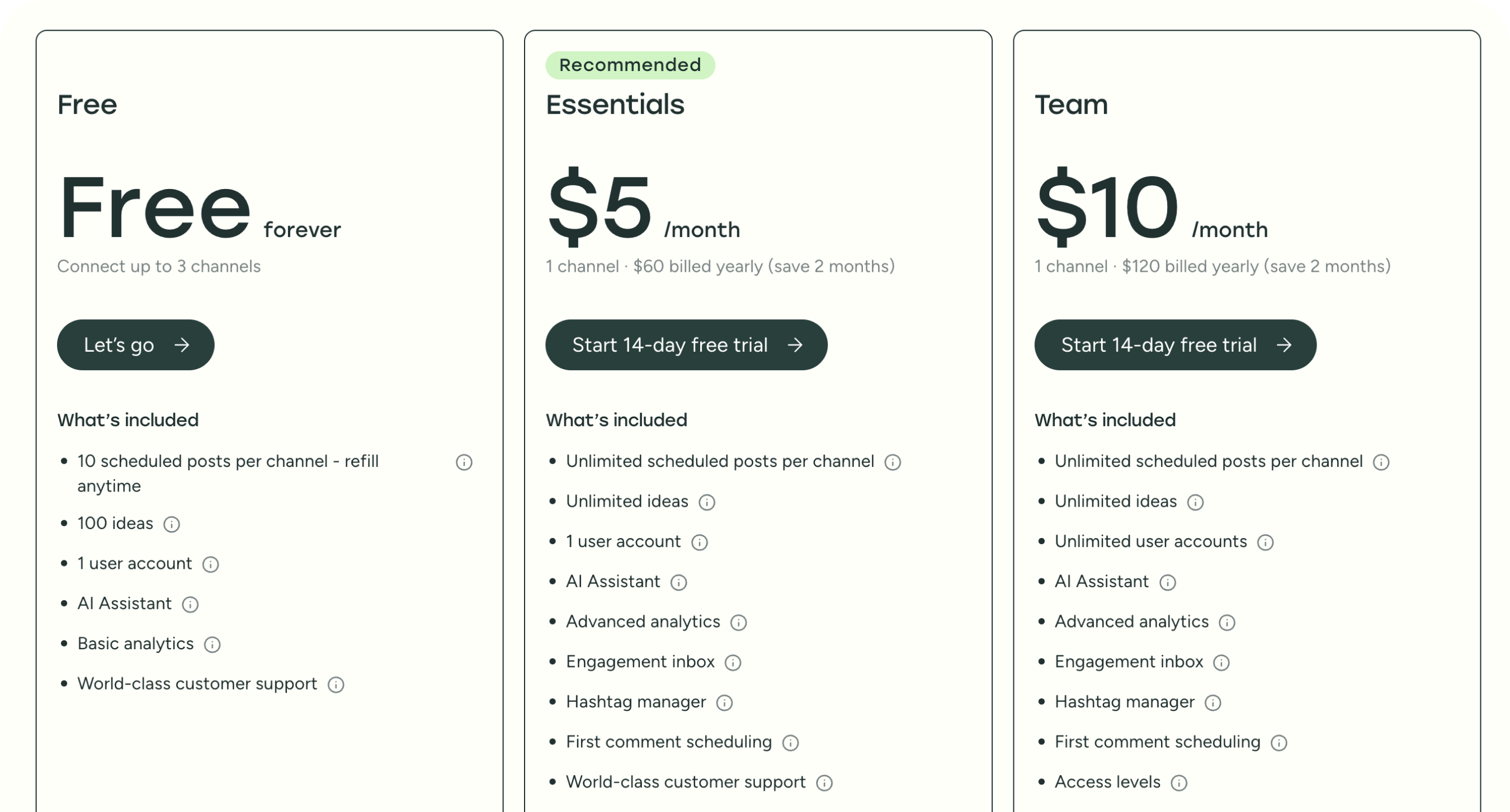Start 14-day free trial for Team plan
This screenshot has height=812, width=1510.
click(x=1176, y=344)
